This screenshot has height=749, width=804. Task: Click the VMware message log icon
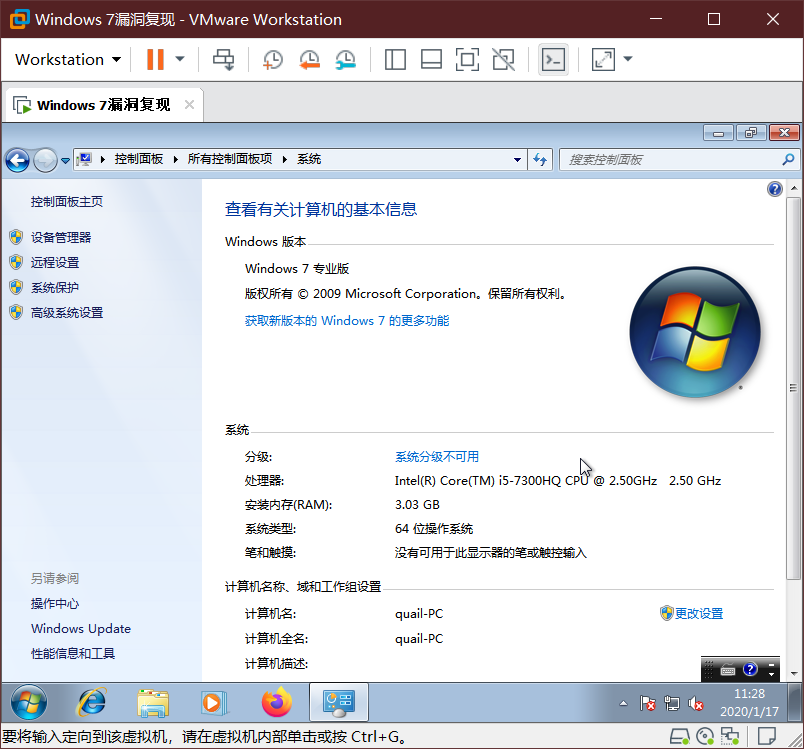click(766, 737)
